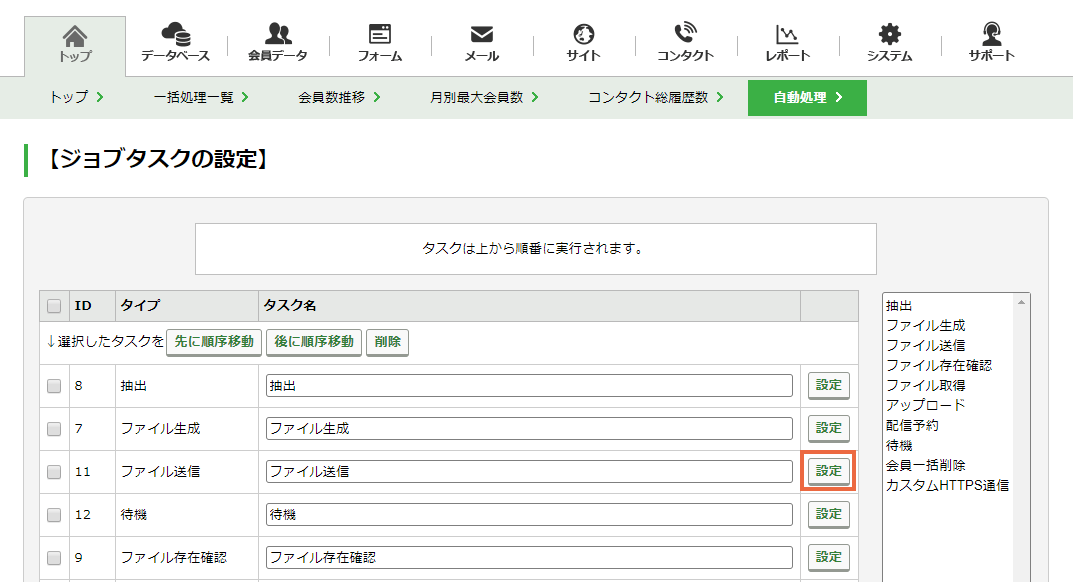Viewport: 1073px width, 582px height.
Task: Edit the task name field 抽出
Action: pyautogui.click(x=529, y=385)
